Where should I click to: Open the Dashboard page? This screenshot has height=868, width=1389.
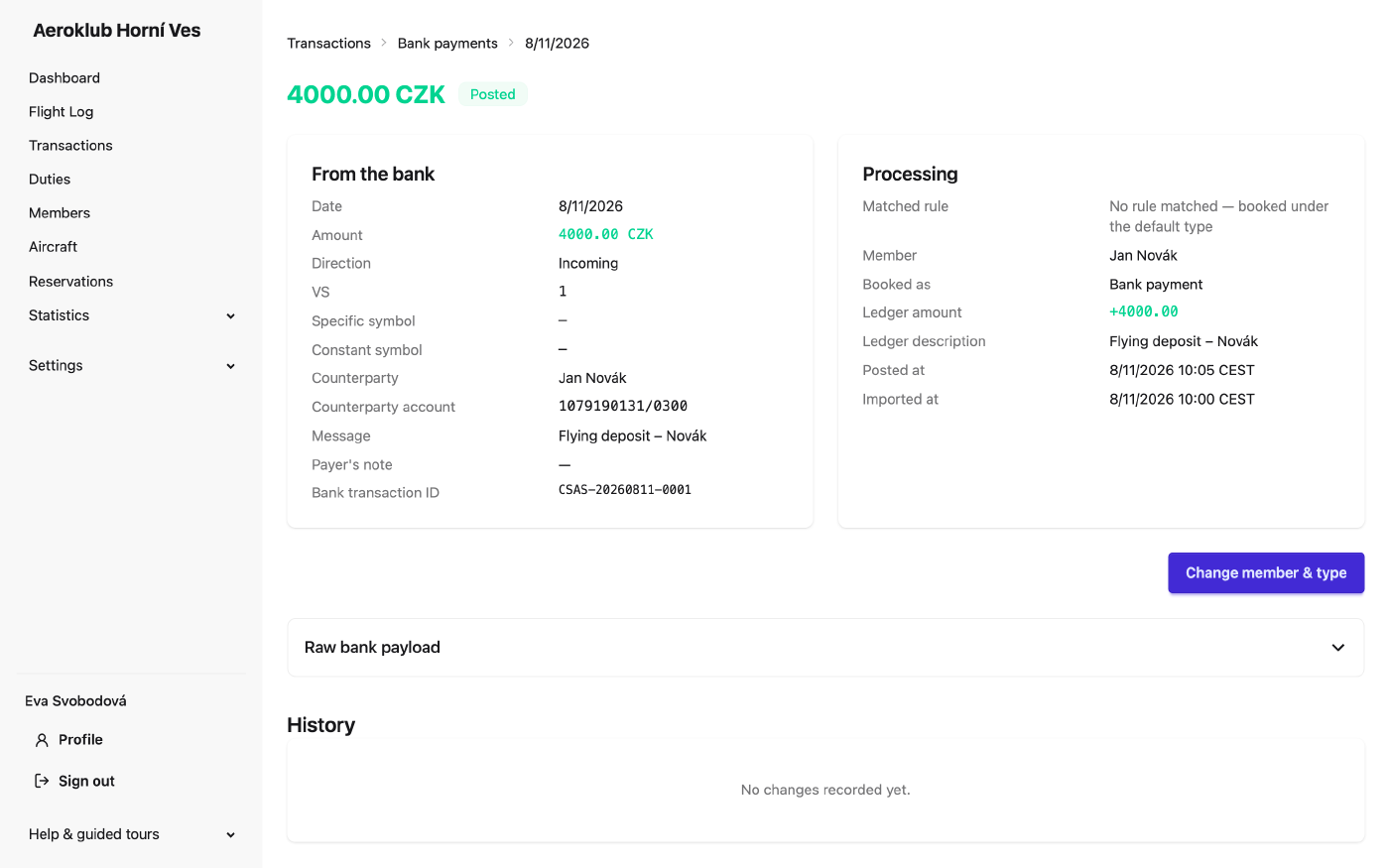(64, 78)
